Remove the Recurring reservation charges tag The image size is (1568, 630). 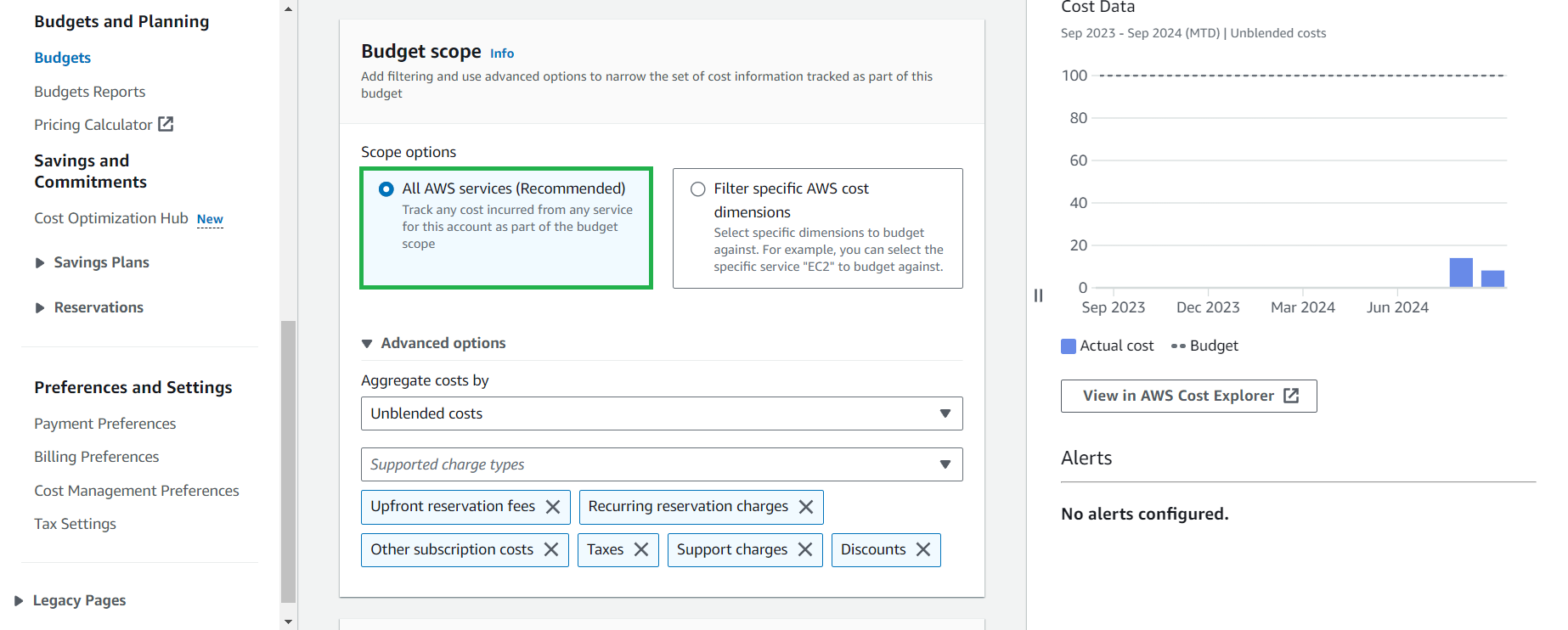point(806,507)
